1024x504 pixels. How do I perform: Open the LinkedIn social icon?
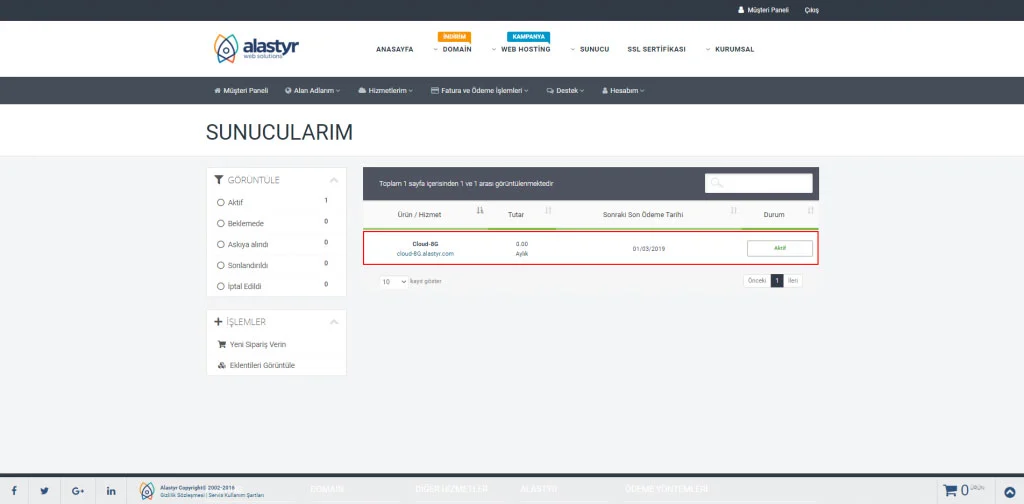110,491
